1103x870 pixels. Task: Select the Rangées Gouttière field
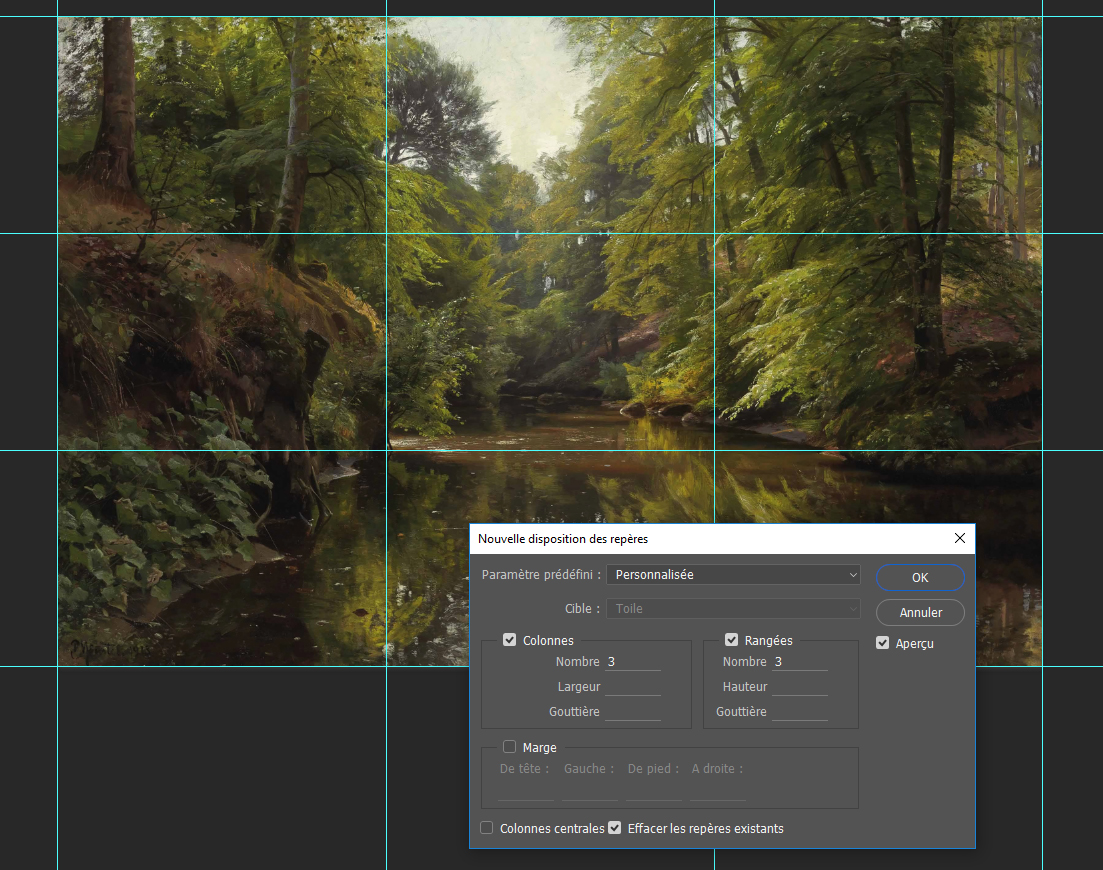click(799, 712)
